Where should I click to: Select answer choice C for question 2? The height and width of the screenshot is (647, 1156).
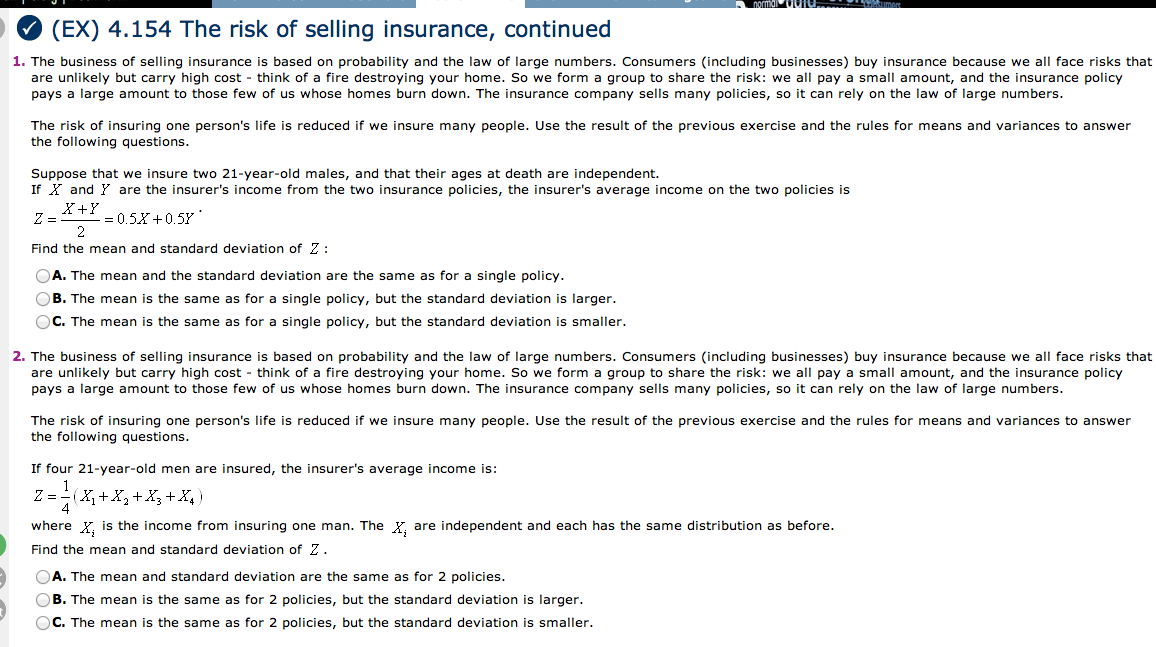pyautogui.click(x=43, y=621)
